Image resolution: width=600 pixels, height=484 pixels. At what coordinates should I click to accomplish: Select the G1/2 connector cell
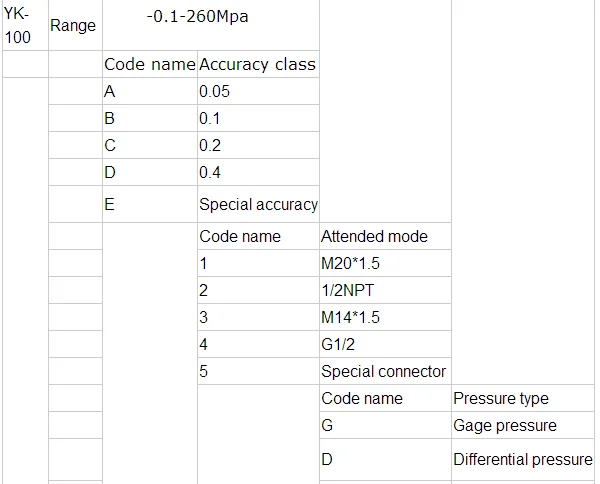tap(385, 344)
